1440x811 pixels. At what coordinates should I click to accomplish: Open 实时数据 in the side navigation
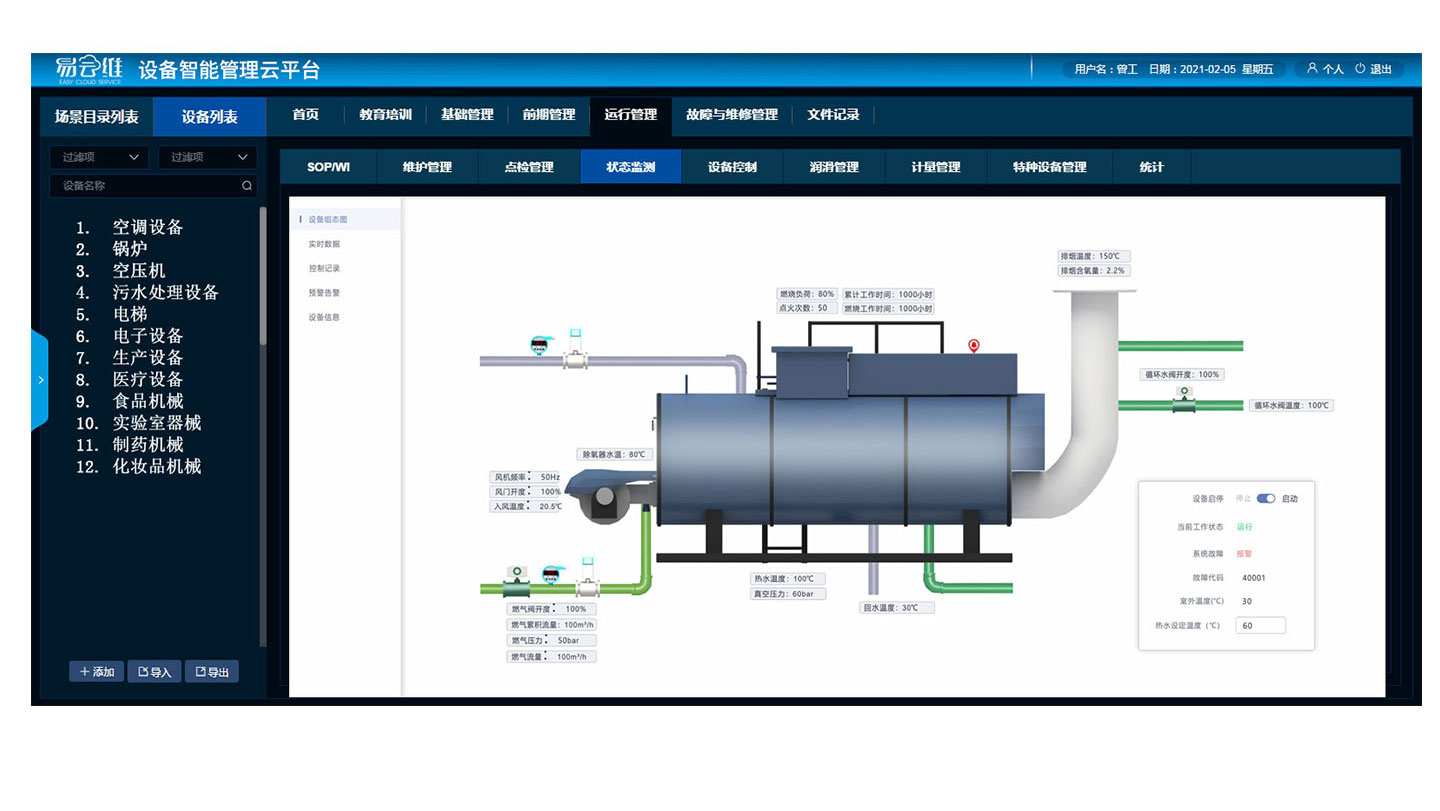point(324,244)
